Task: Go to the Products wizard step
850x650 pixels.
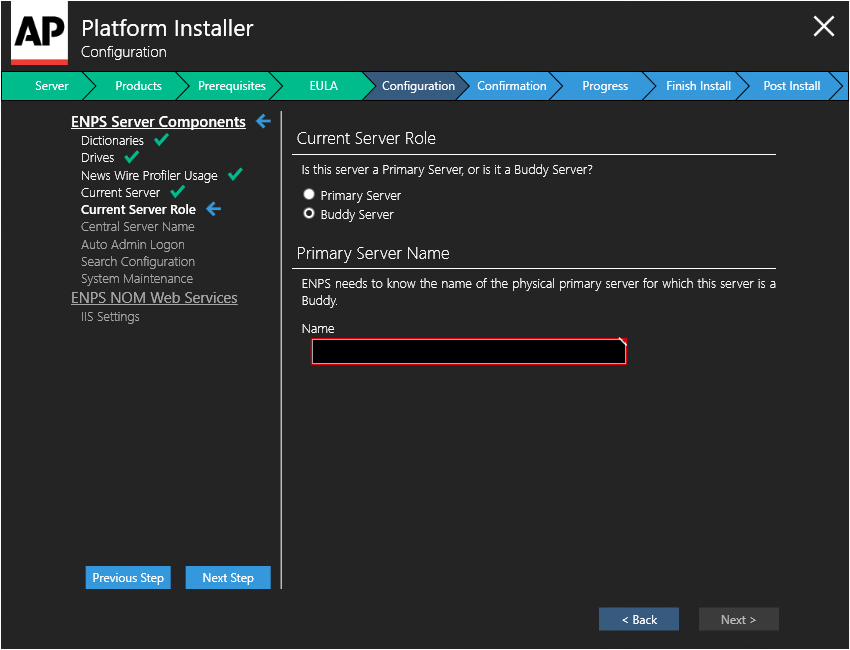Action: [x=138, y=86]
